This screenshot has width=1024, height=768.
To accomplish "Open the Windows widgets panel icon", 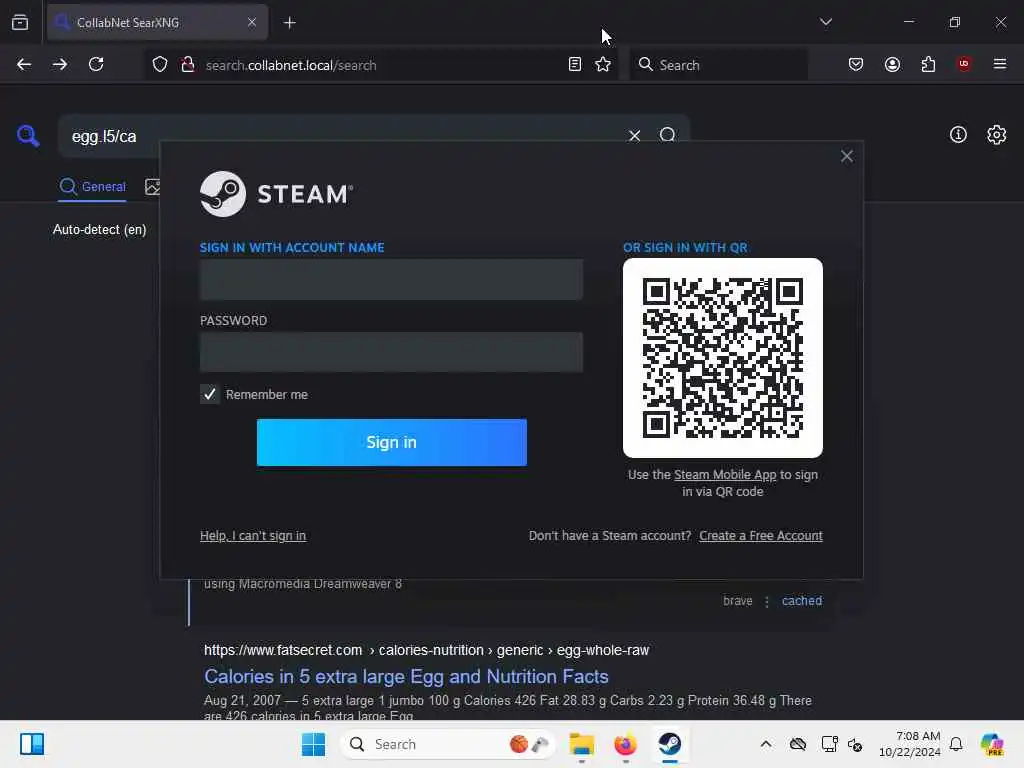I will click(x=32, y=744).
